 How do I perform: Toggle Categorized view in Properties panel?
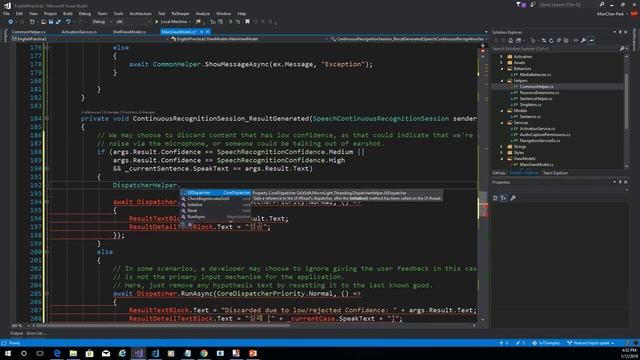point(496,198)
